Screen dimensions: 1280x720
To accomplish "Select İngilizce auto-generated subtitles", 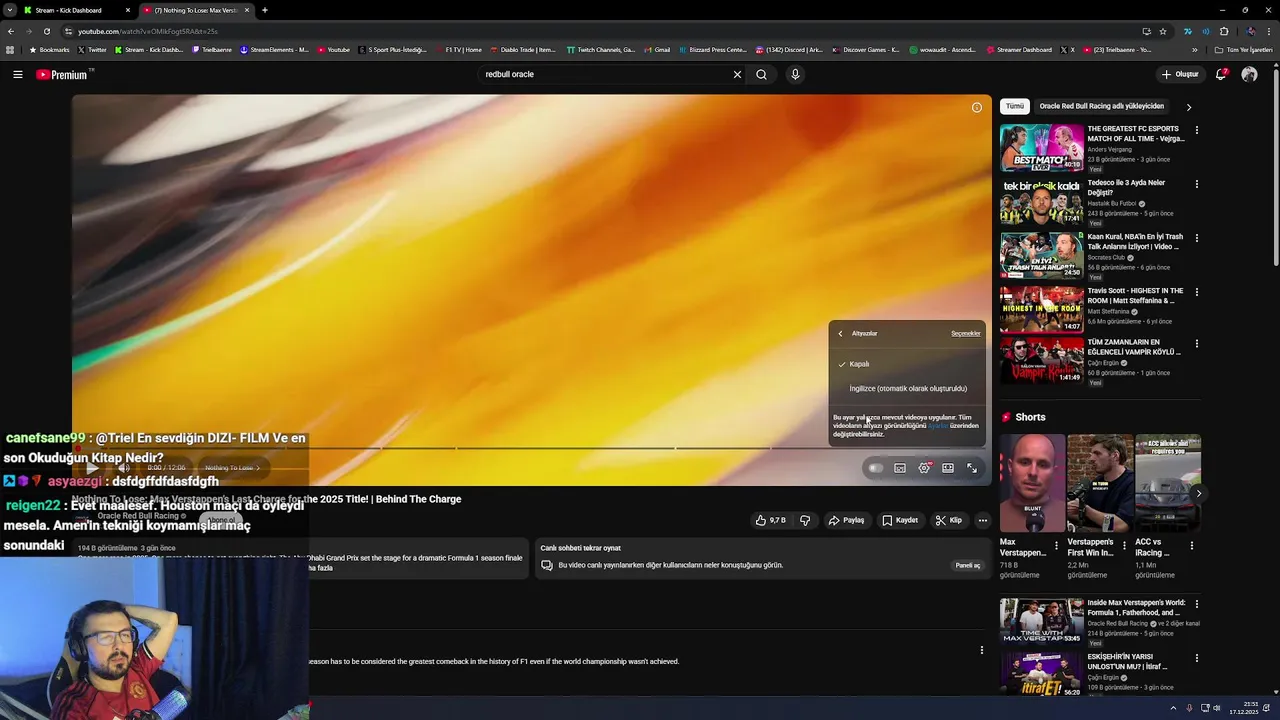I will 907,388.
